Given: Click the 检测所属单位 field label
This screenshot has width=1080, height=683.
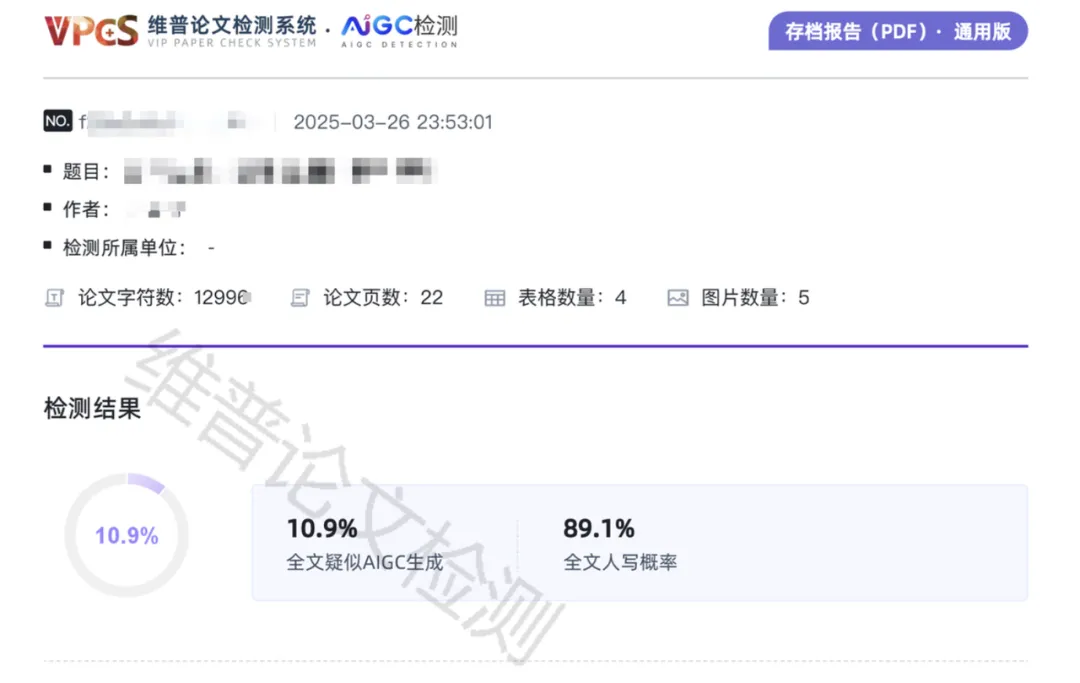Looking at the screenshot, I should coord(124,248).
